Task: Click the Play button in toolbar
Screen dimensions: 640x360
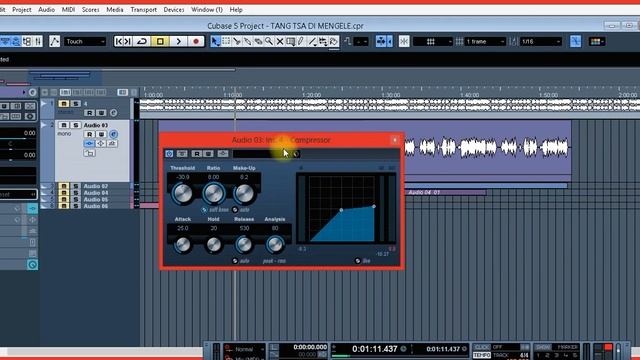Action: point(178,41)
